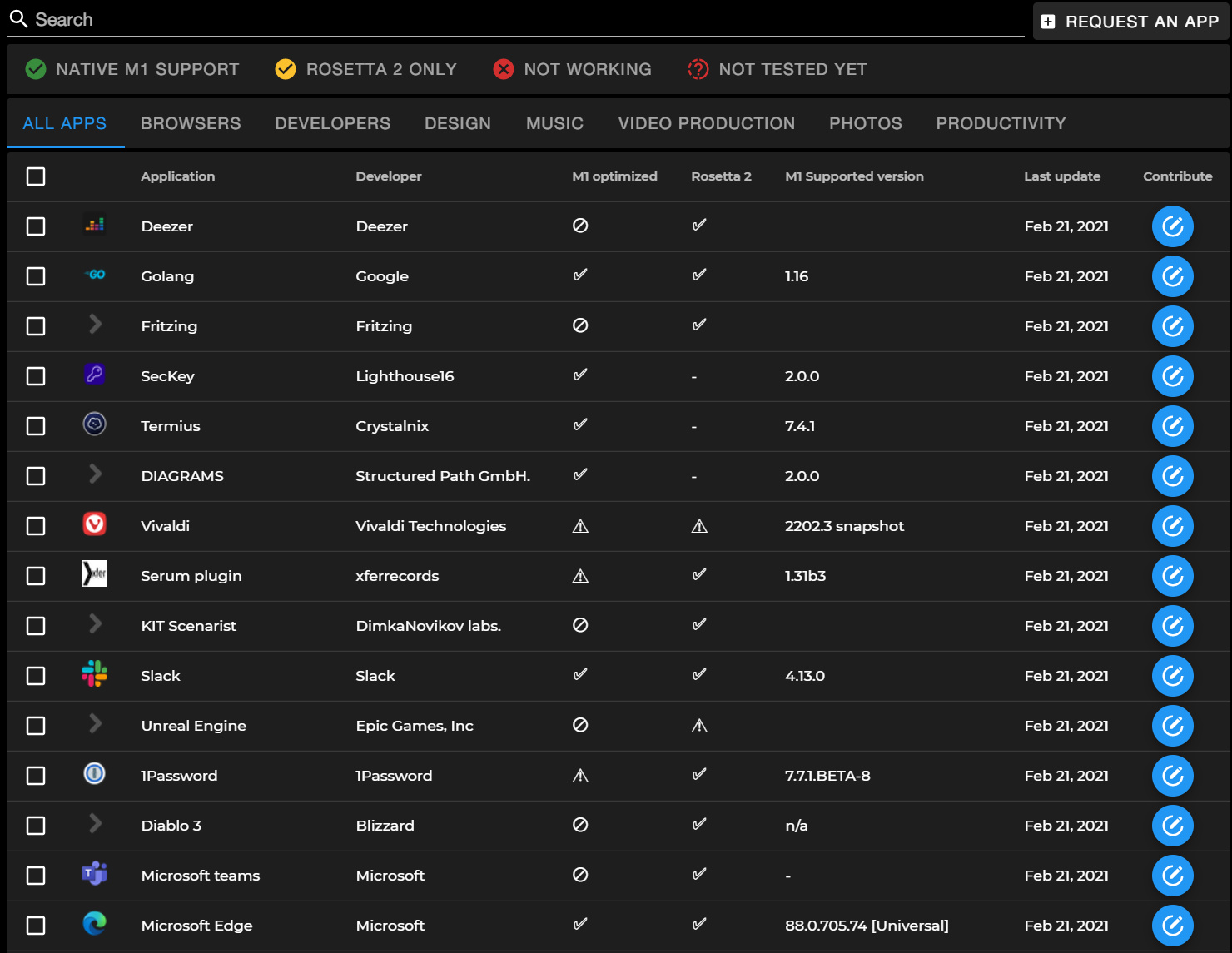Viewport: 1232px width, 953px height.
Task: Click the Serum plugin xfer logo
Action: tap(95, 574)
